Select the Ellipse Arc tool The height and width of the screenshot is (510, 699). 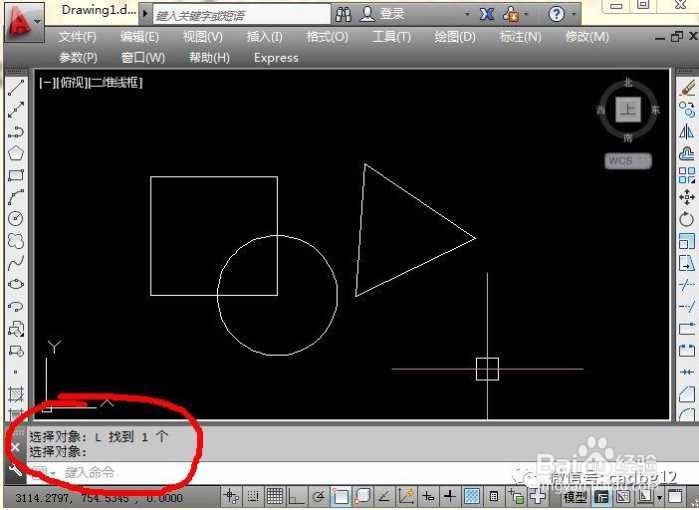(x=16, y=306)
